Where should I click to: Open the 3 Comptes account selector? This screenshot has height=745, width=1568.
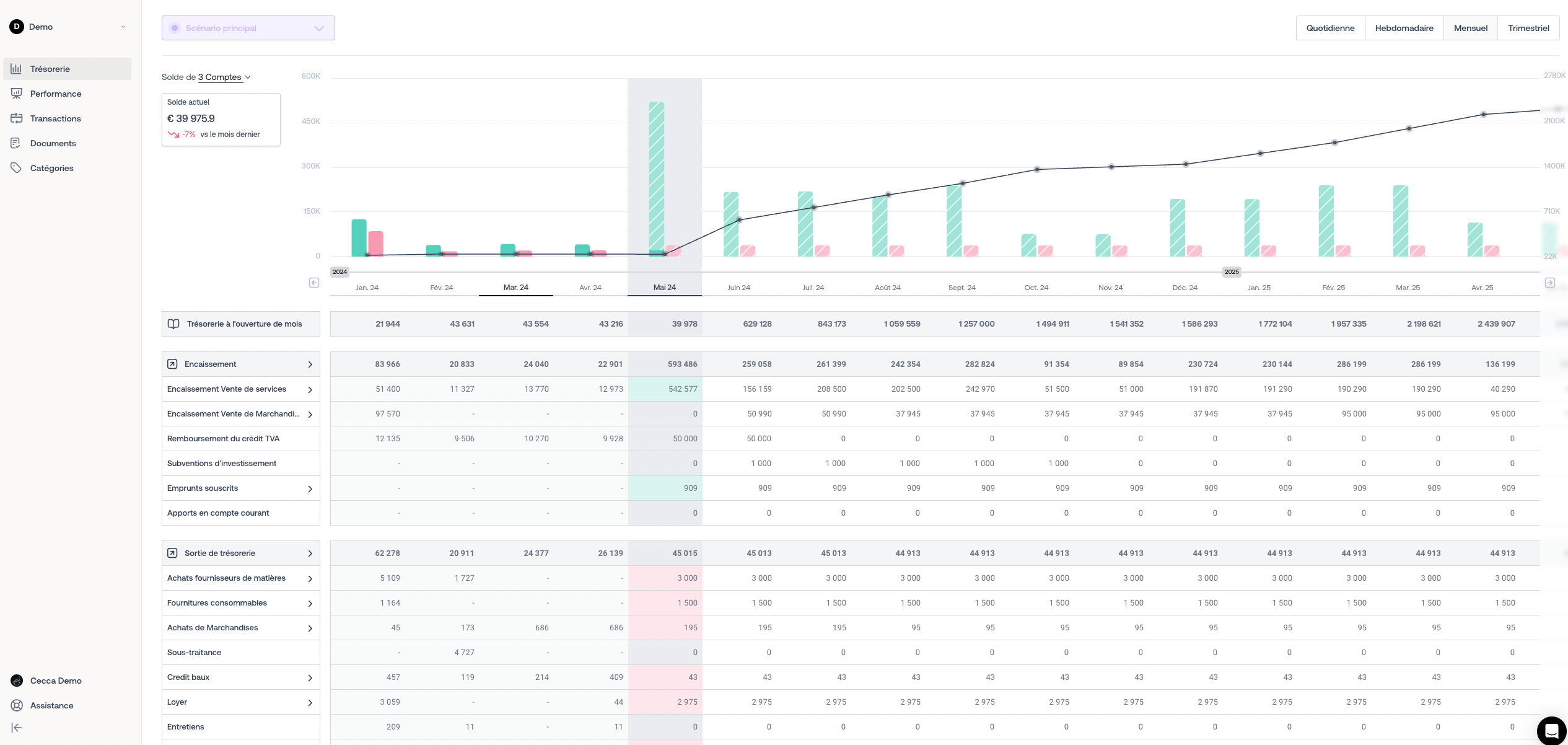pyautogui.click(x=224, y=77)
